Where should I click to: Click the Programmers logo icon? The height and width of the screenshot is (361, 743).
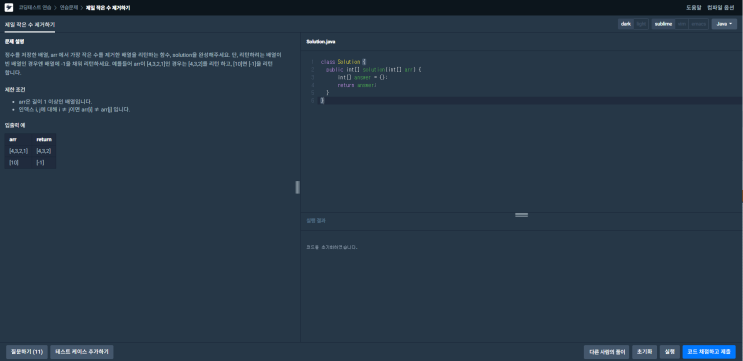click(x=9, y=8)
